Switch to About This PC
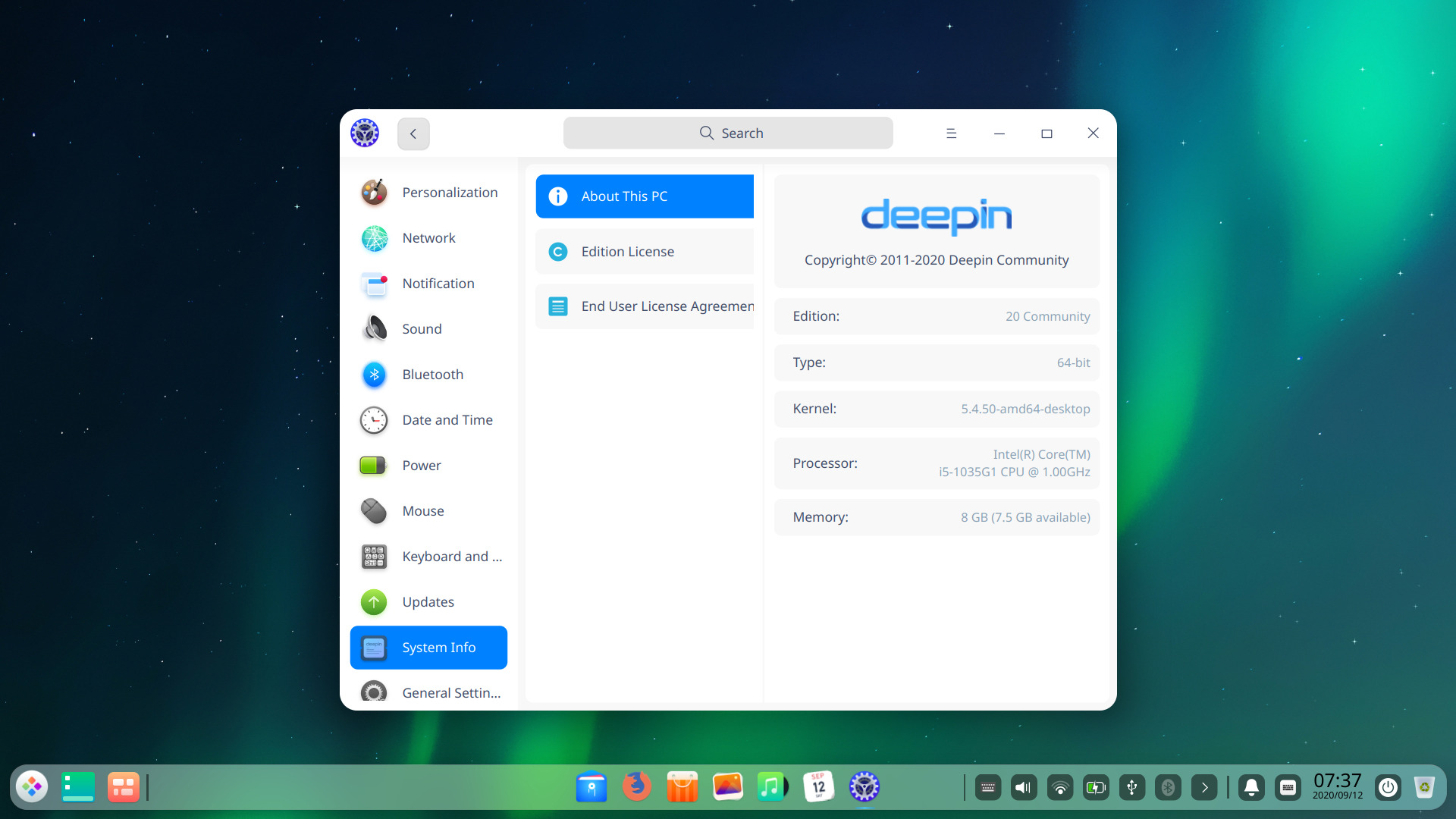Image resolution: width=1456 pixels, height=819 pixels. click(x=645, y=196)
